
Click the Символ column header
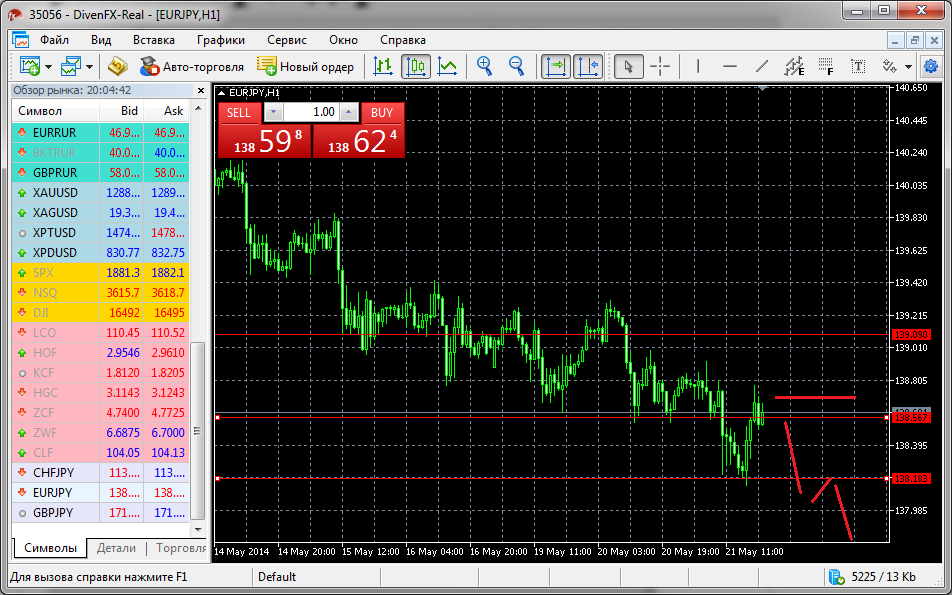click(56, 111)
